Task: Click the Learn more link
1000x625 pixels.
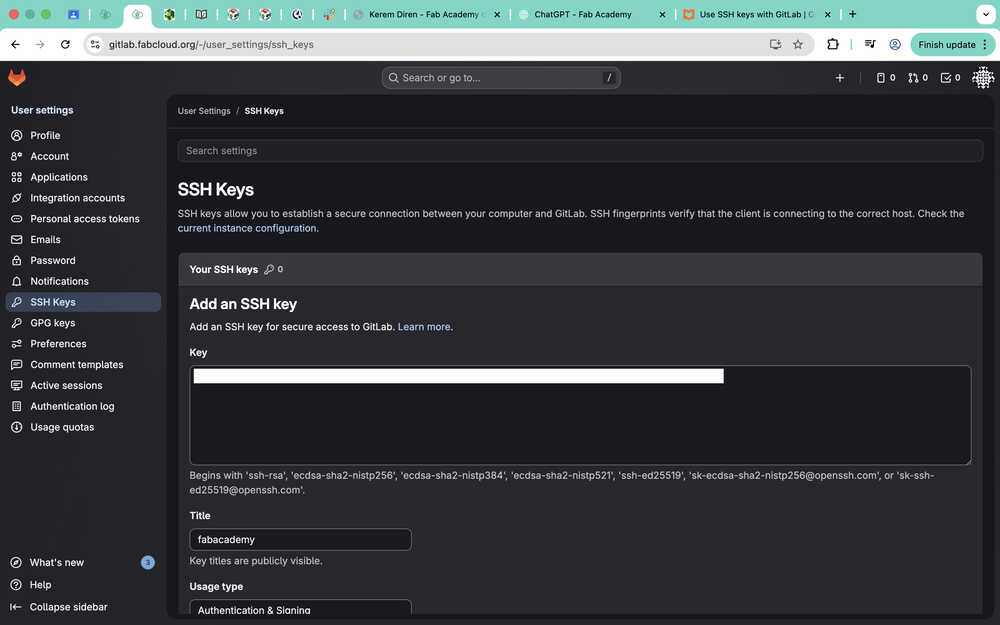Action: [424, 327]
